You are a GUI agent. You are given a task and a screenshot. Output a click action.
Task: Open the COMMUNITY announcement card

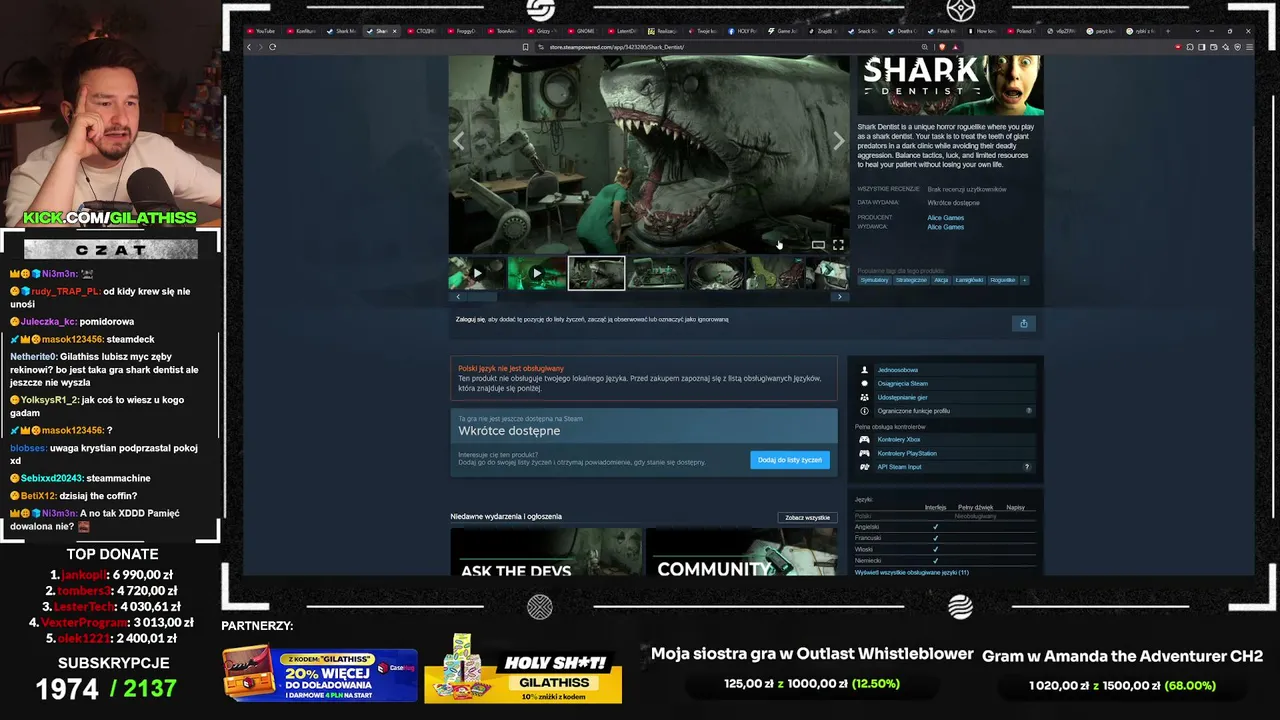(x=742, y=551)
